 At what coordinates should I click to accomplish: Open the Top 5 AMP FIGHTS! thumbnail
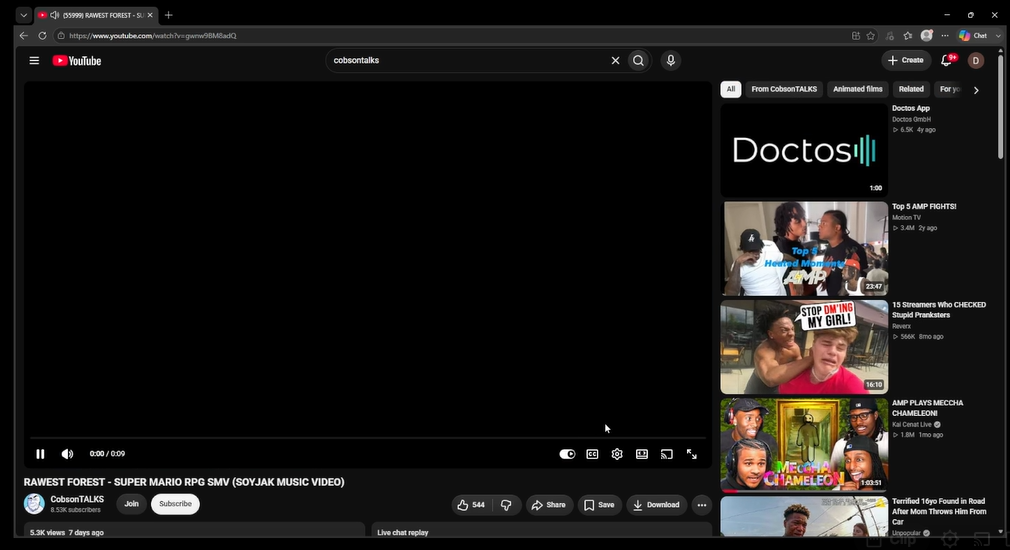pyautogui.click(x=804, y=249)
